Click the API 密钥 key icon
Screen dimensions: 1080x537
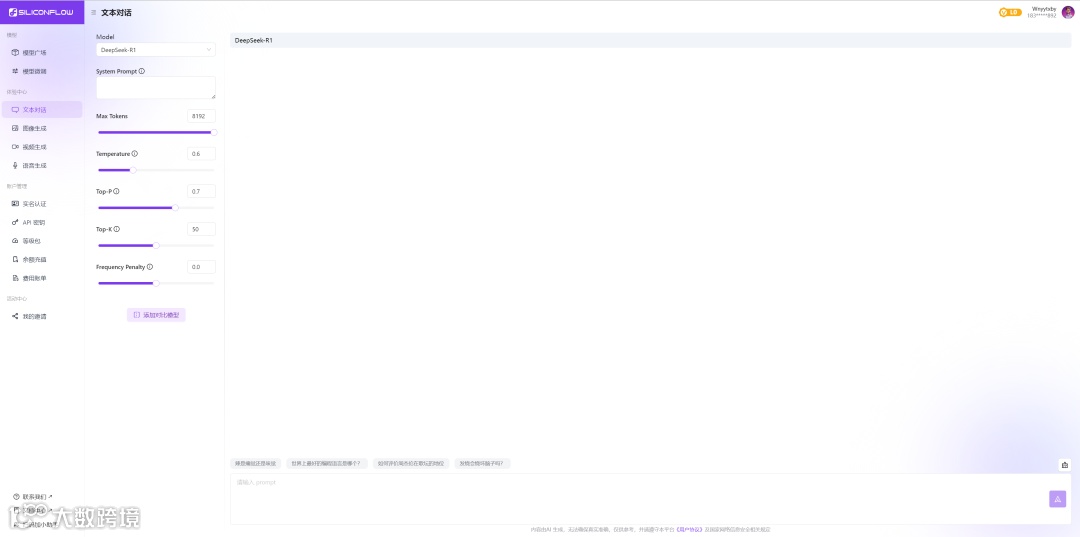pos(15,222)
